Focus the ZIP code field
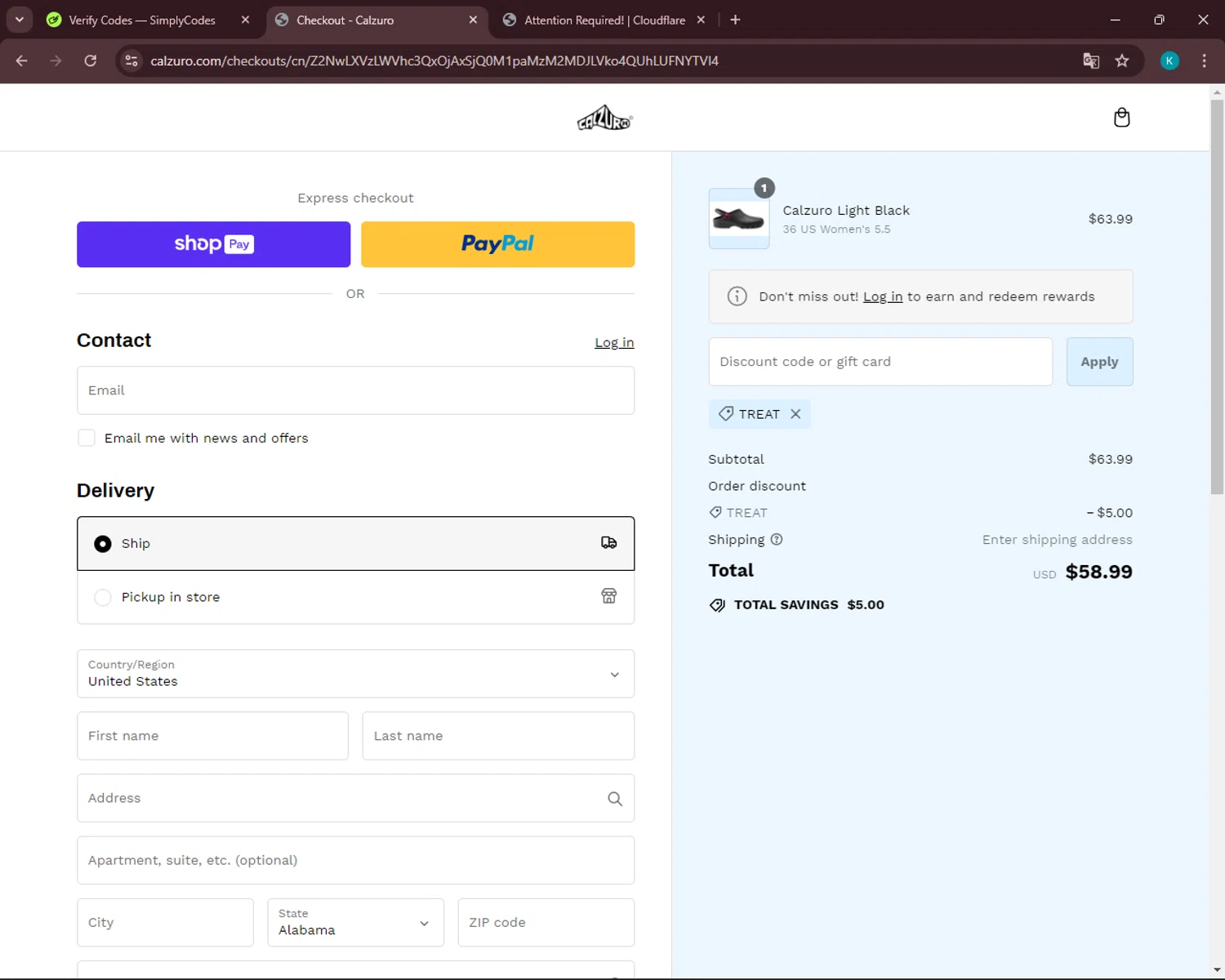This screenshot has width=1225, height=980. pyautogui.click(x=546, y=922)
